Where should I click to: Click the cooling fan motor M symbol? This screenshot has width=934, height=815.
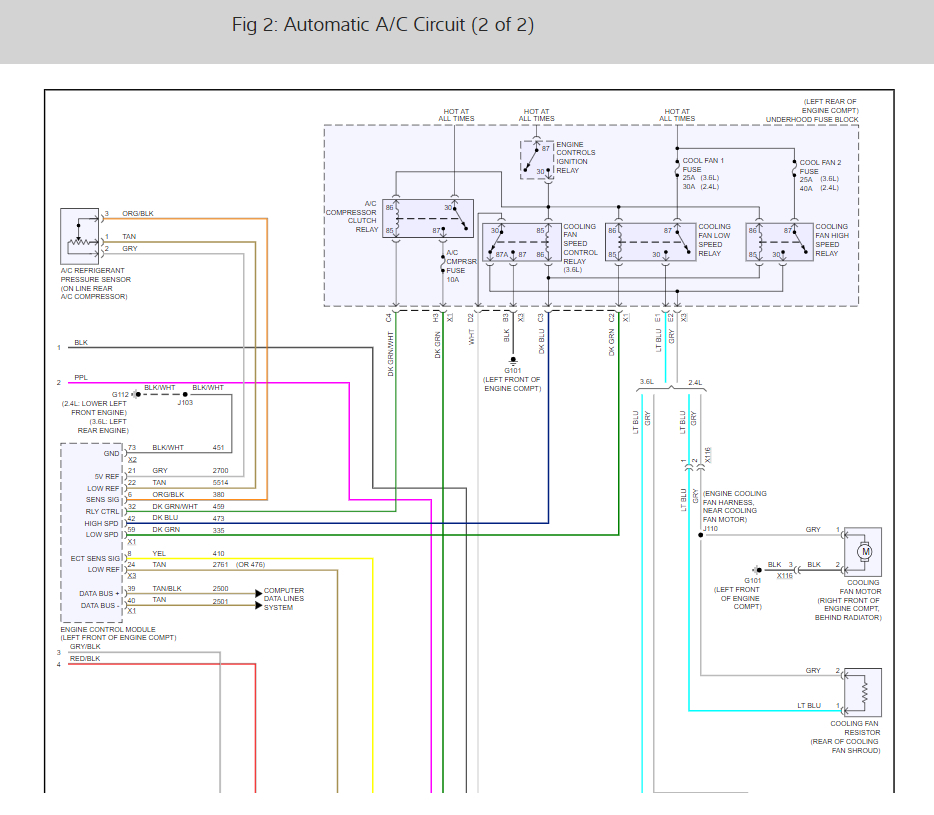pyautogui.click(x=864, y=552)
